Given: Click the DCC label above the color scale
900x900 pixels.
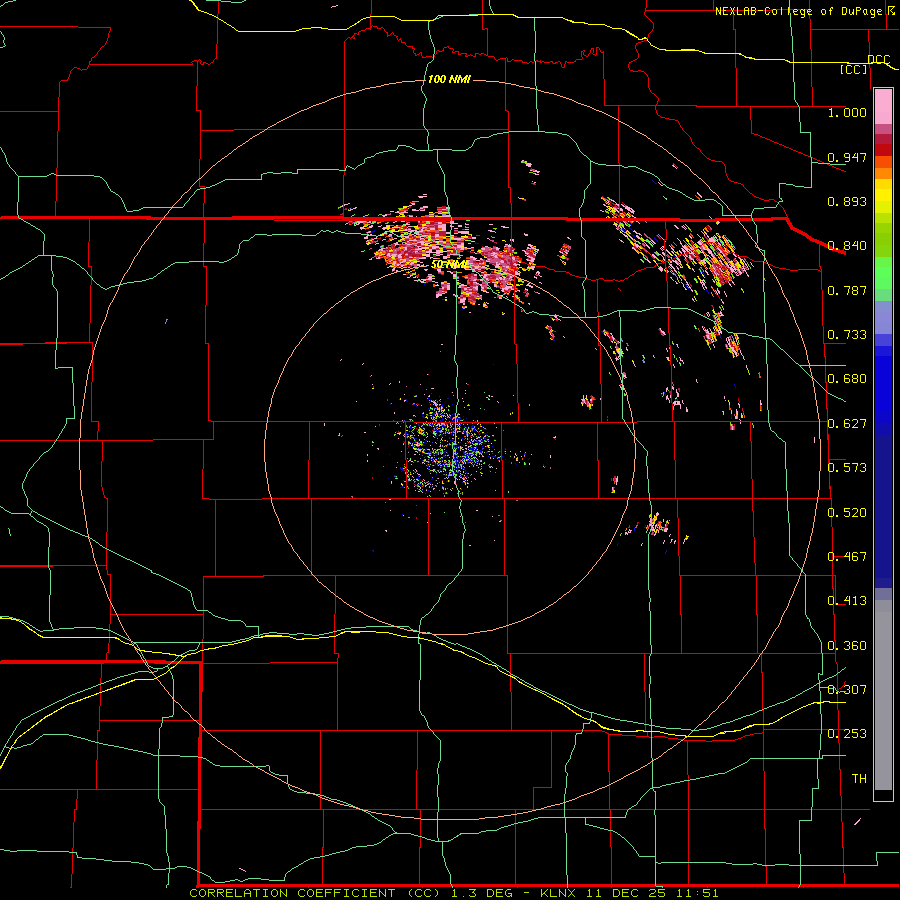Looking at the screenshot, I should pyautogui.click(x=879, y=59).
